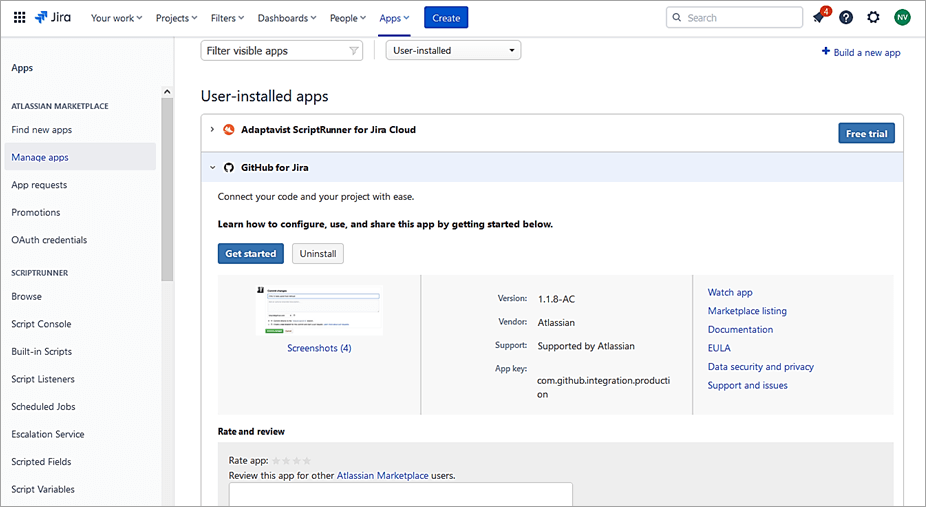Open the Build a new app link

coord(866,53)
